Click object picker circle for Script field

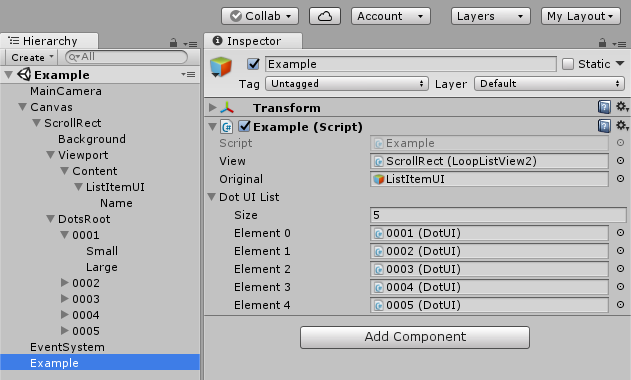621,142
